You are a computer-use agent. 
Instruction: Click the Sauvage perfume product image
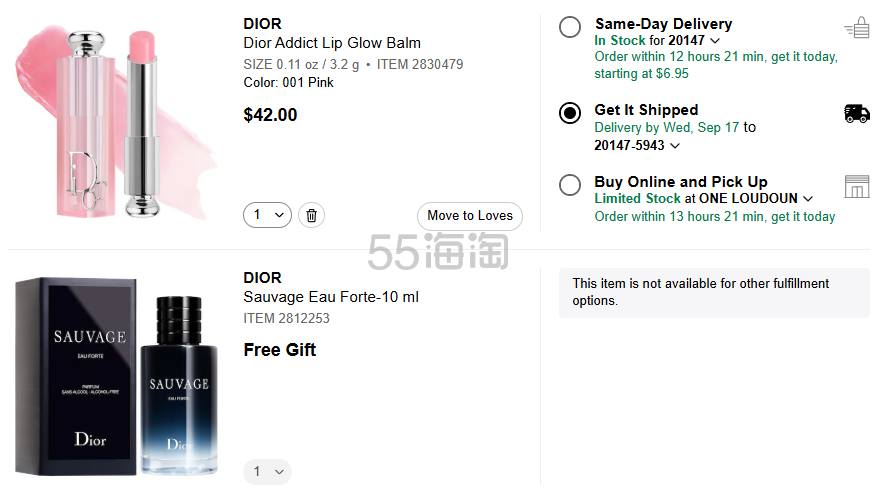tap(116, 377)
